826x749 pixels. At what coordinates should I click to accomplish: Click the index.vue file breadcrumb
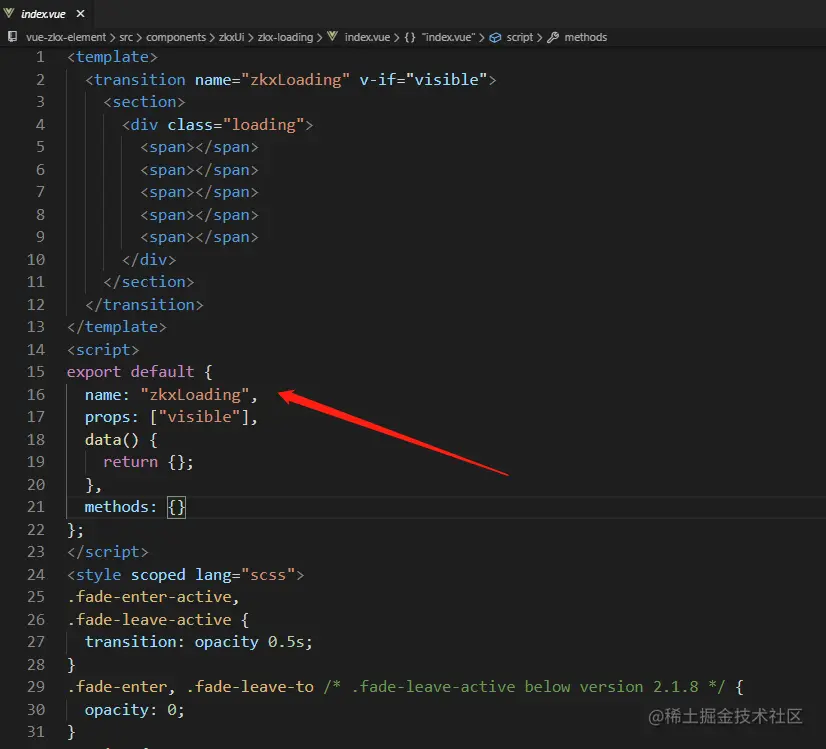(367, 37)
